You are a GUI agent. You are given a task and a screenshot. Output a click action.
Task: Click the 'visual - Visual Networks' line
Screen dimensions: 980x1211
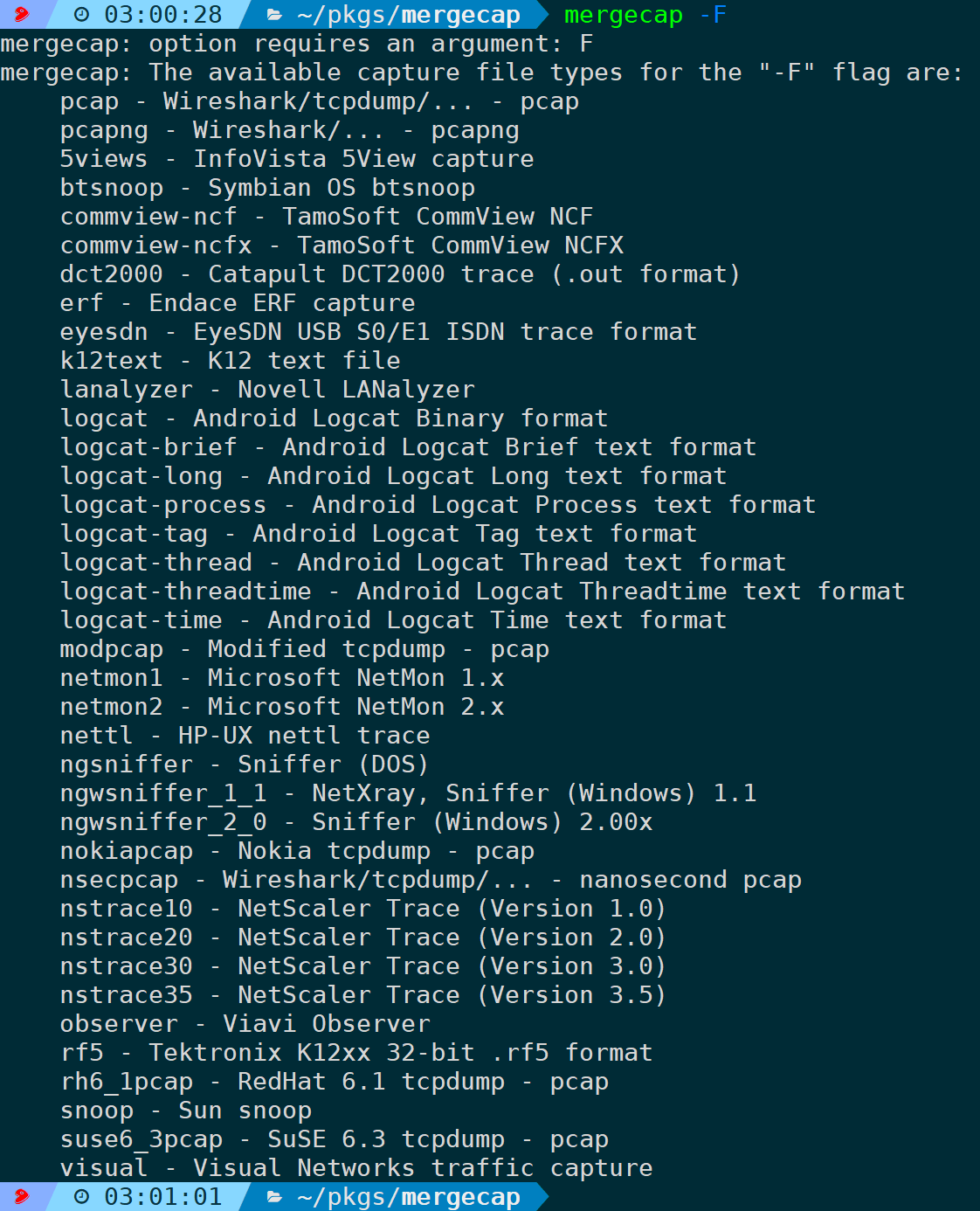pyautogui.click(x=356, y=1168)
